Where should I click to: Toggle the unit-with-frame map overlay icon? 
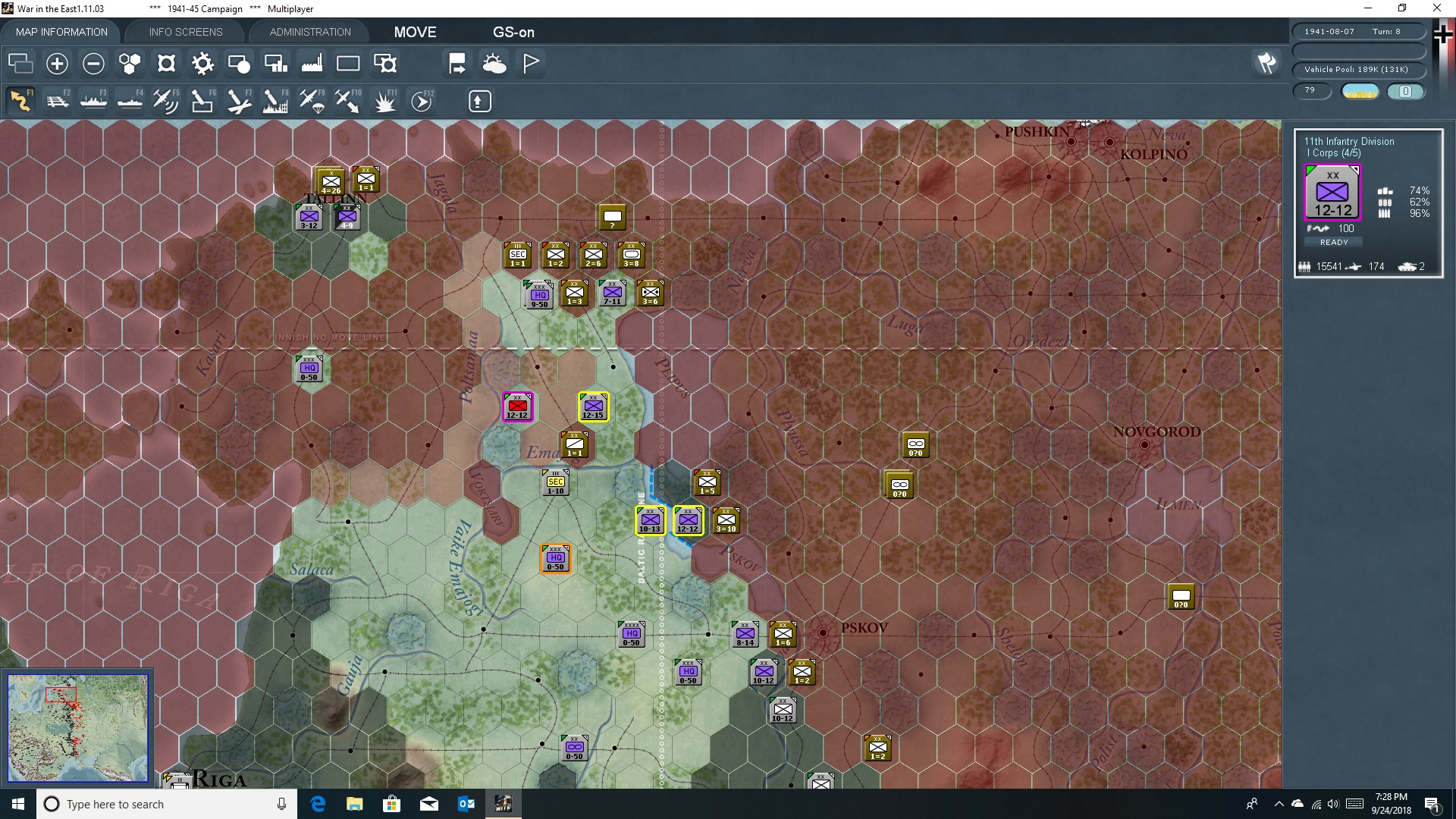(385, 64)
